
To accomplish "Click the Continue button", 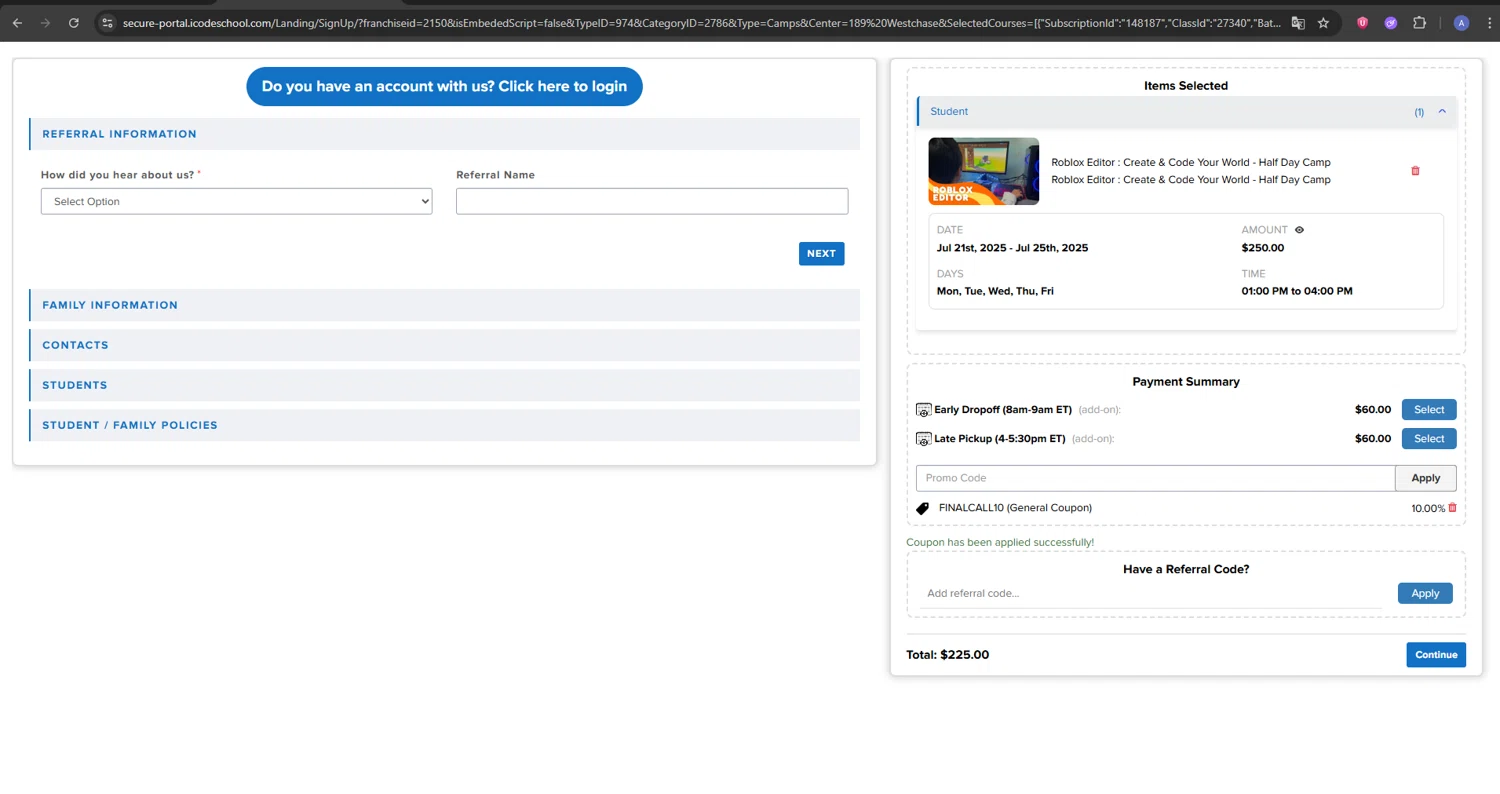I will 1436,655.
